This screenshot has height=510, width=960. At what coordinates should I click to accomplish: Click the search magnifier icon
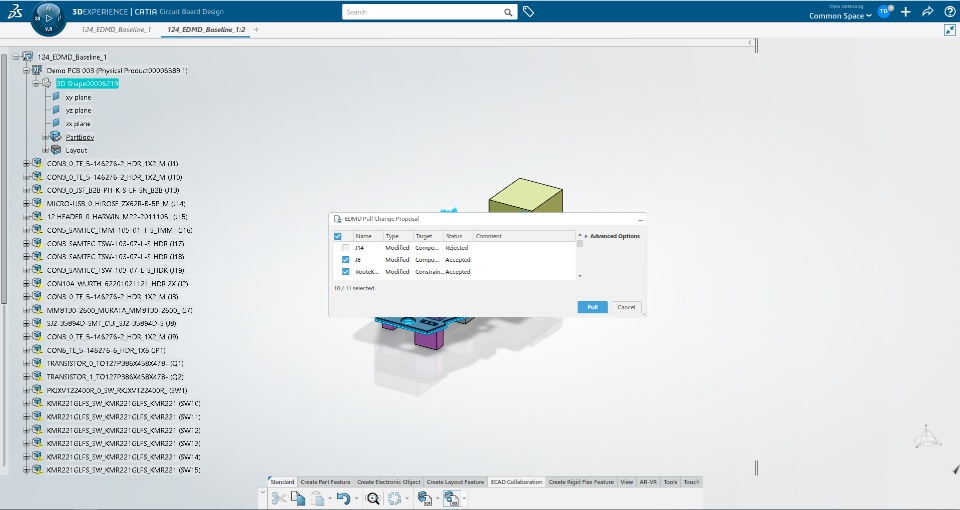point(508,12)
